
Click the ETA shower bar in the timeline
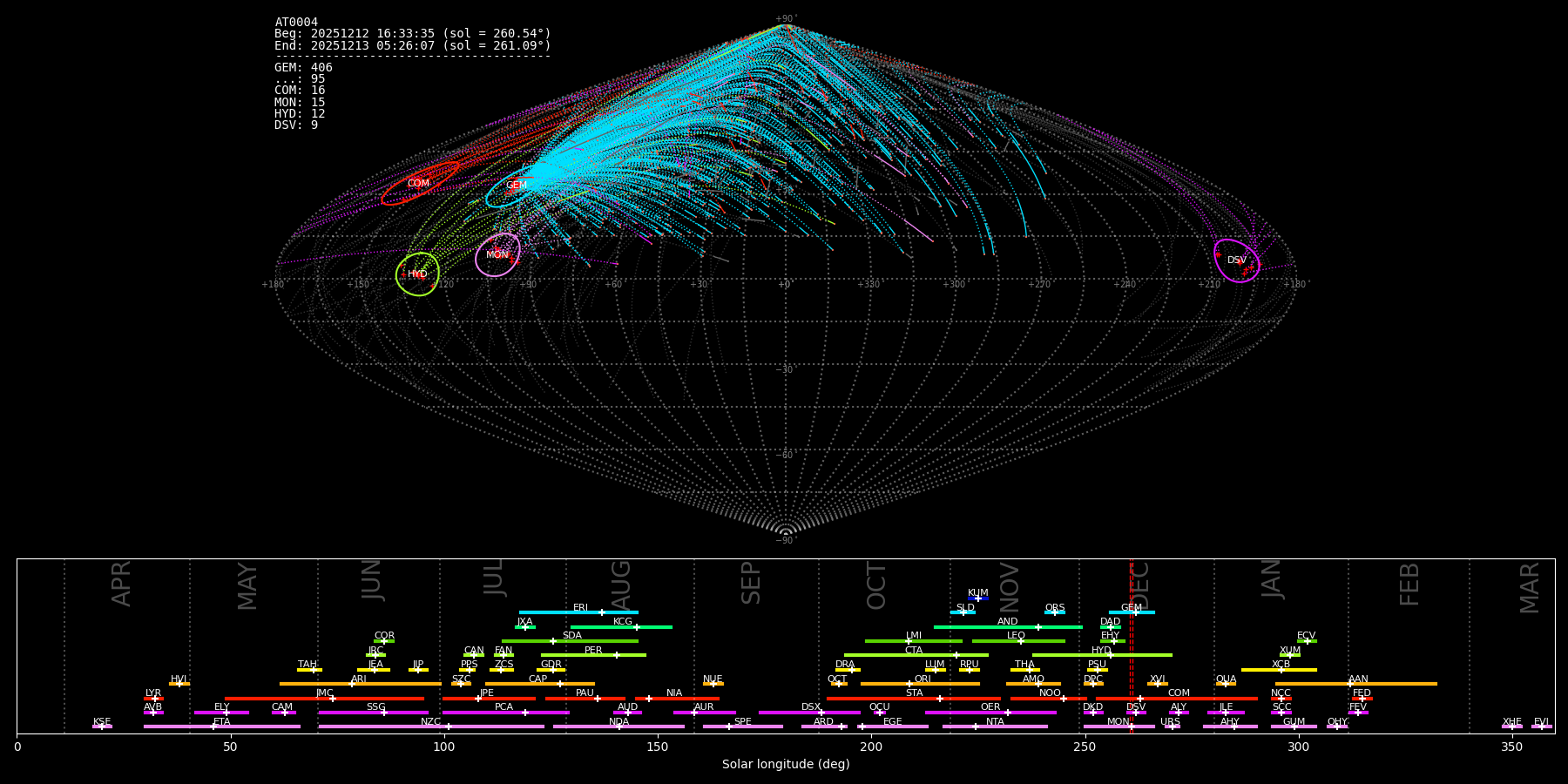point(222,727)
